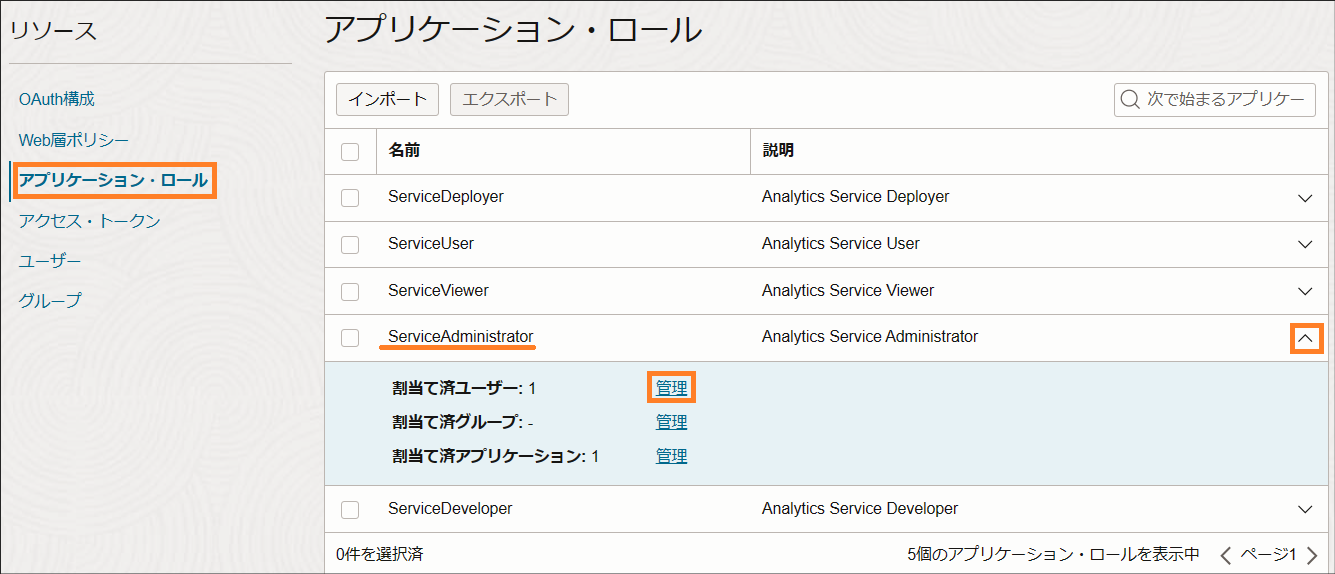1335x574 pixels.
Task: Expand the ServiceViewer row details
Action: pos(1305,292)
